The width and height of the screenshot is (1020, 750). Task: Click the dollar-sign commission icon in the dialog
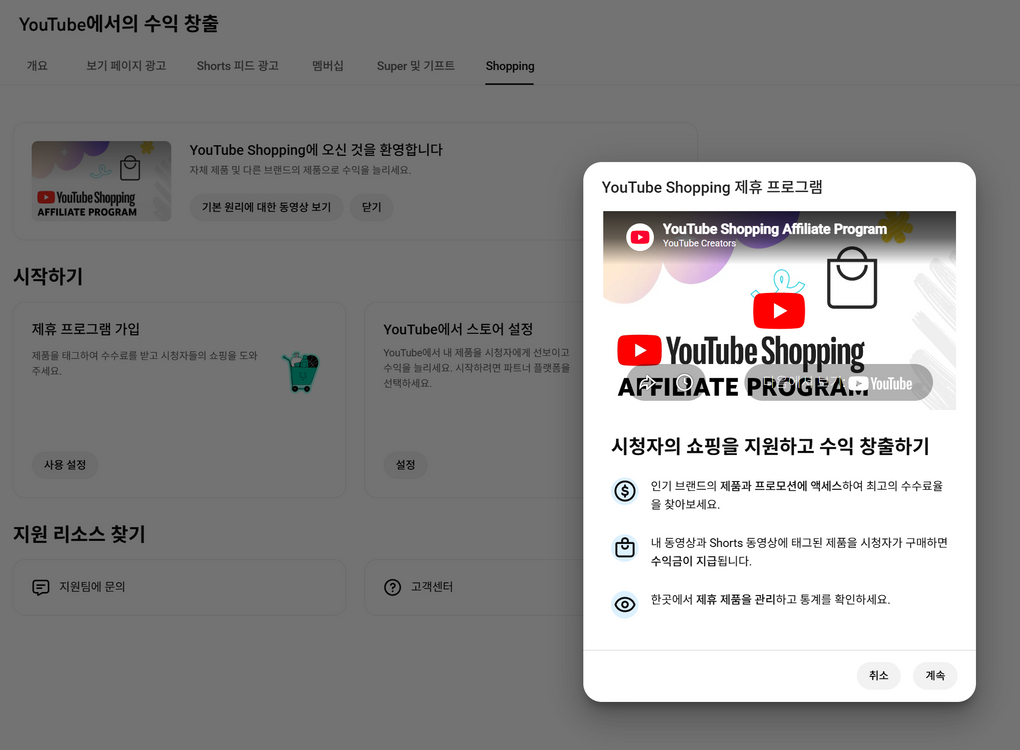(x=624, y=491)
